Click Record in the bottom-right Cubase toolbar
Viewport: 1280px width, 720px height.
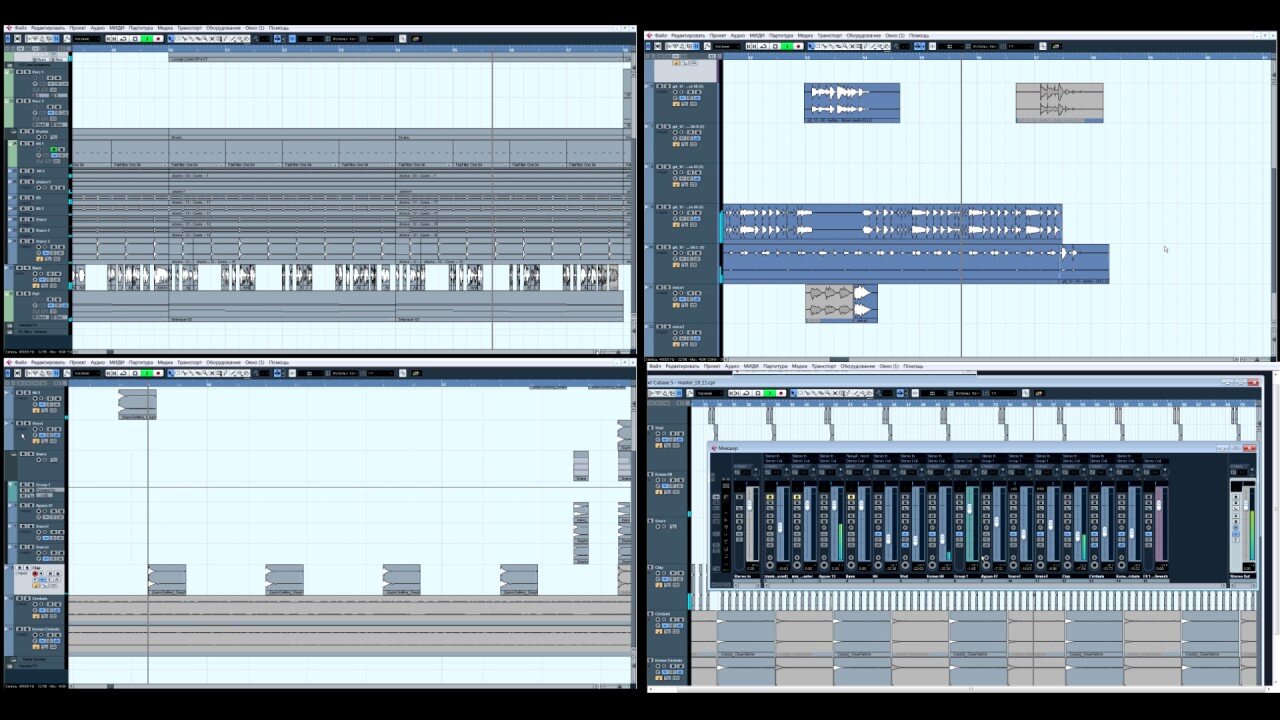[781, 393]
